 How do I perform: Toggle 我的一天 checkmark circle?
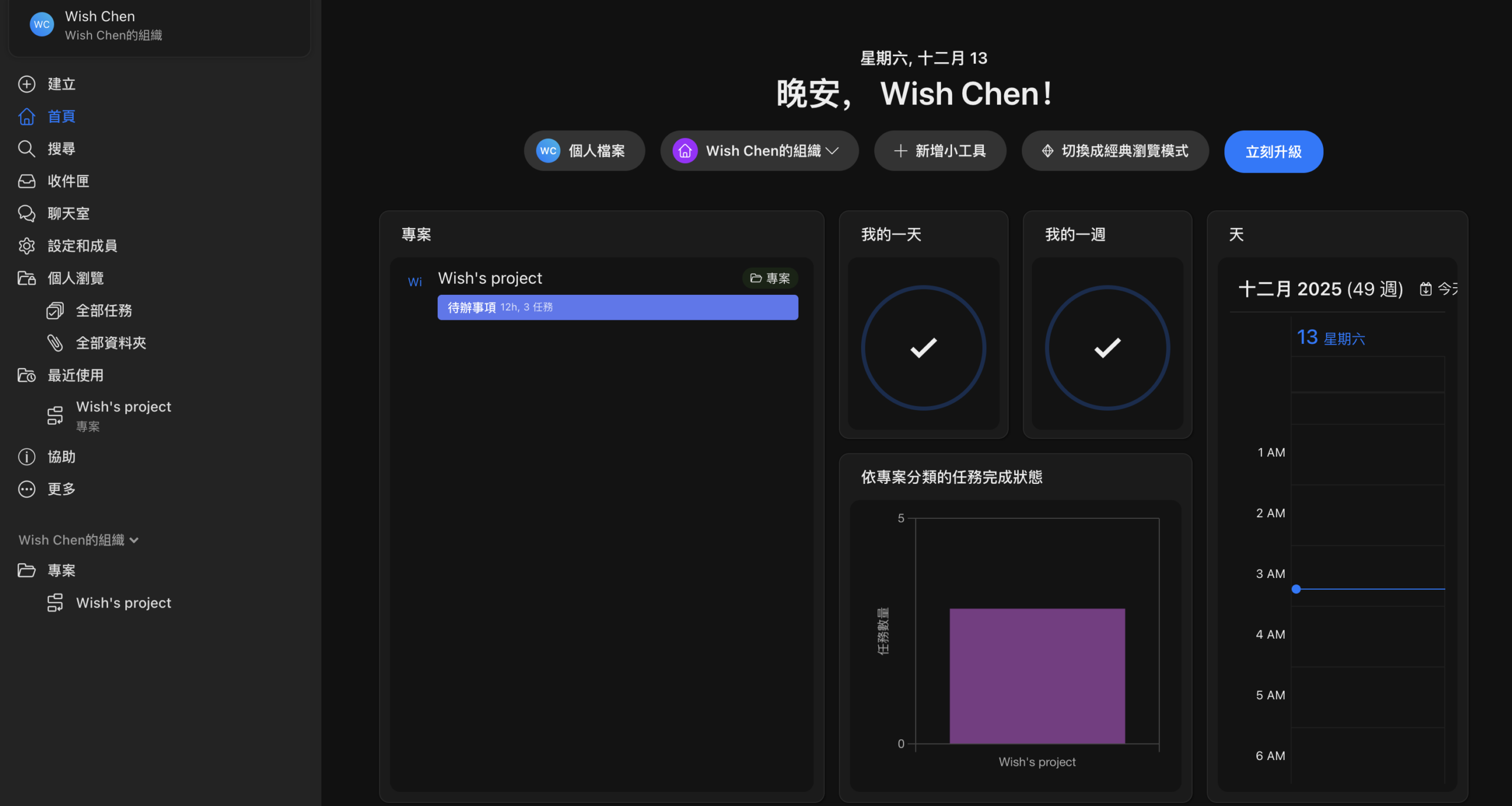click(923, 347)
